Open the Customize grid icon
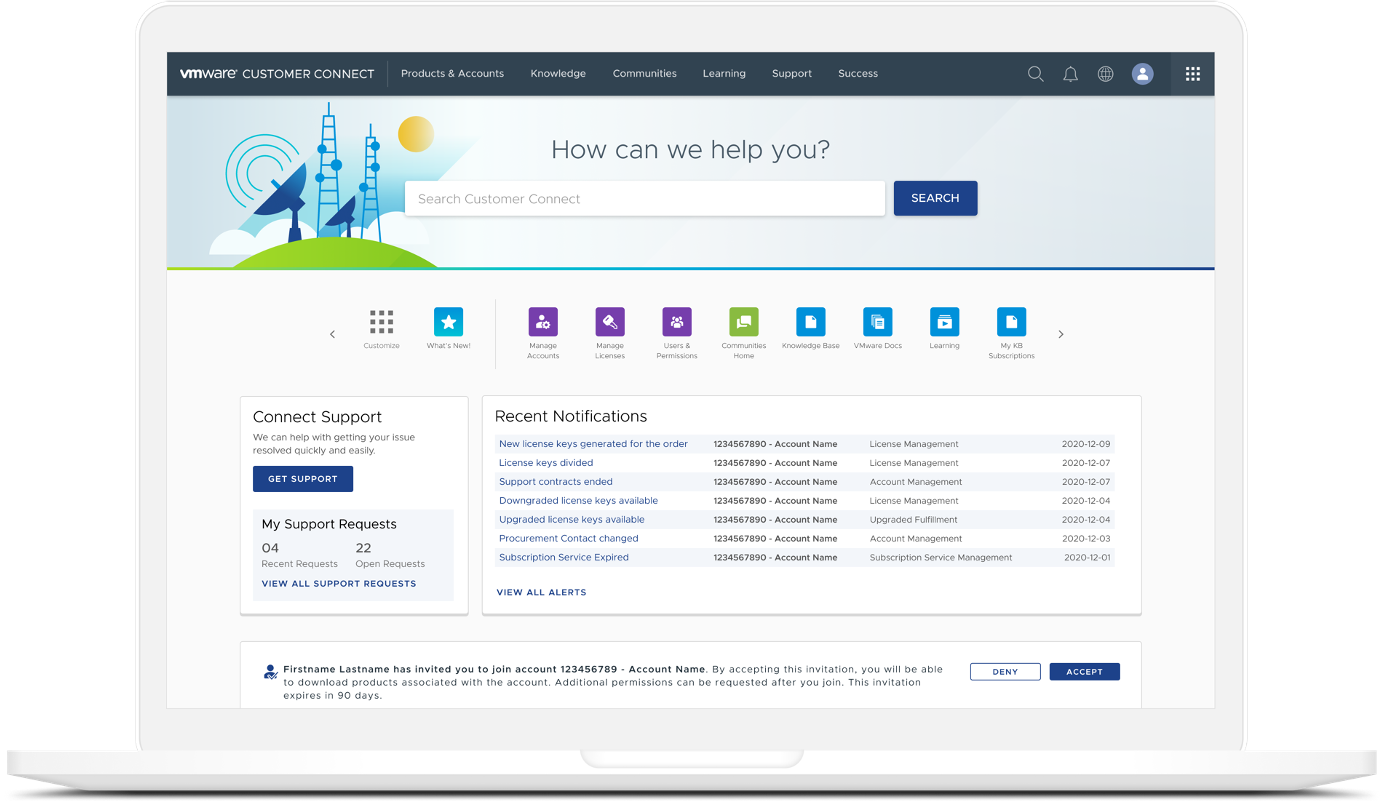The height and width of the screenshot is (802, 1383). [381, 322]
